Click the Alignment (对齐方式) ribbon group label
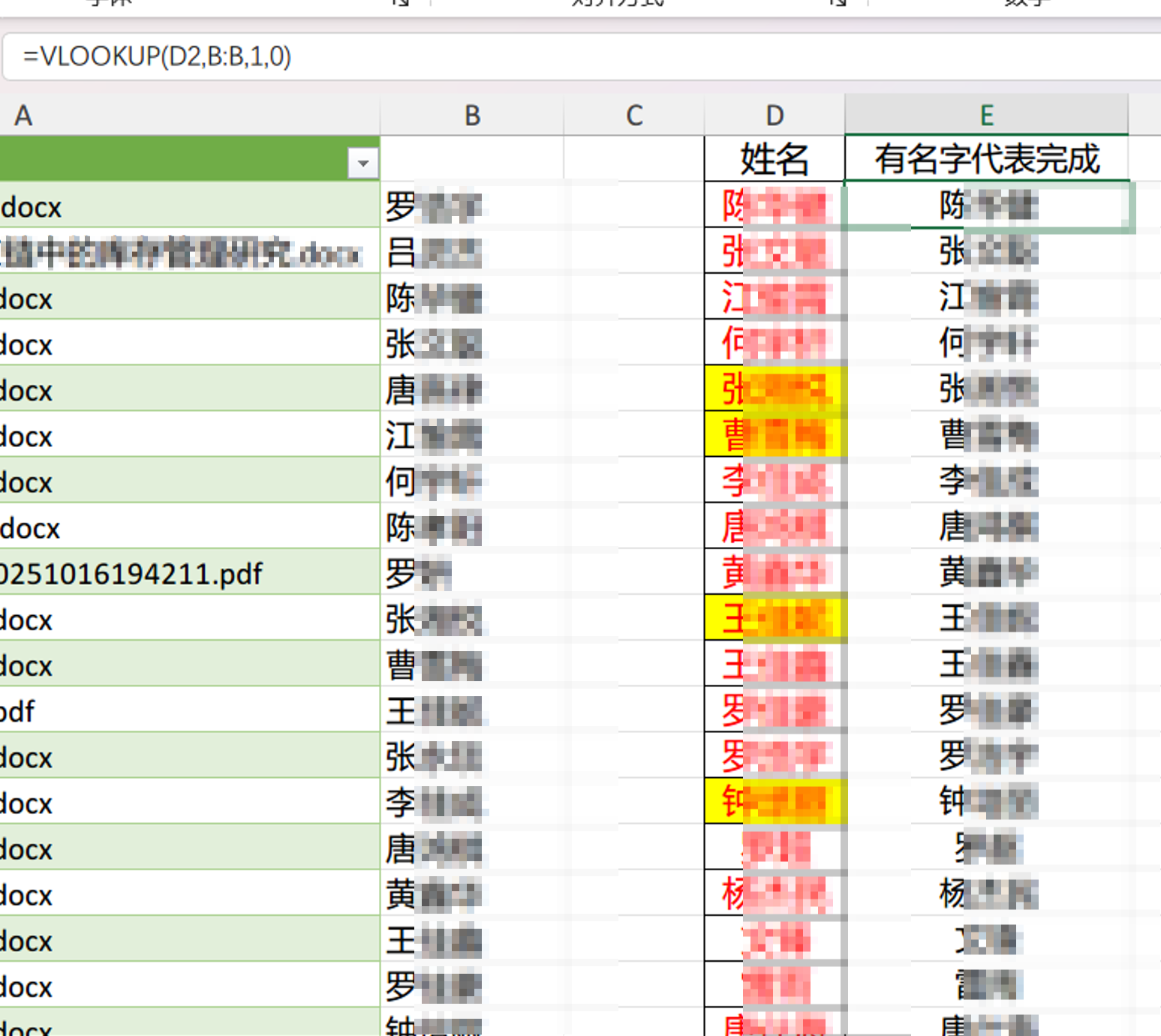The height and width of the screenshot is (1036, 1161). [x=615, y=4]
